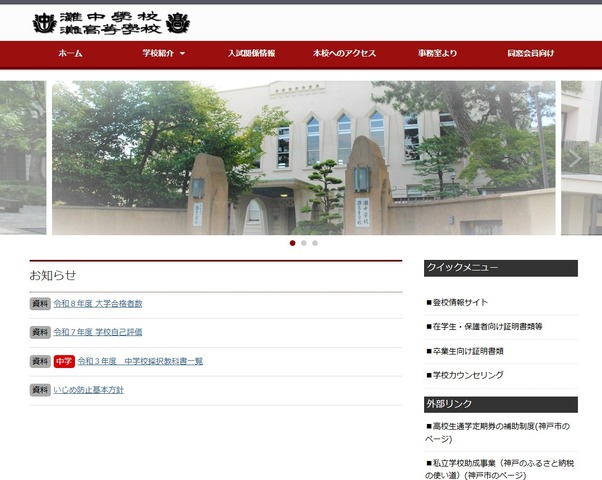Open the 学校紹介 menu item
This screenshot has height=480, width=602.
tap(158, 53)
